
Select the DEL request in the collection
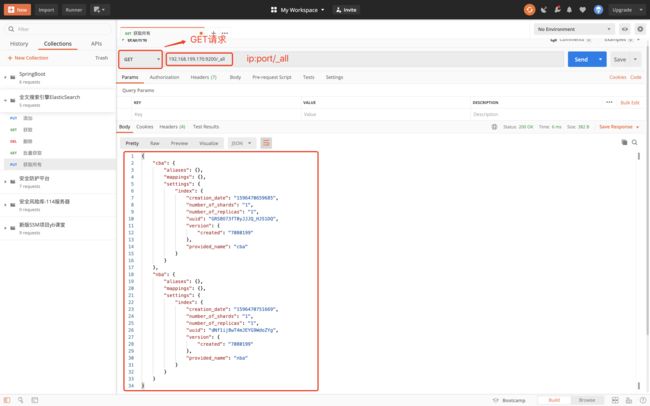pos(58,141)
